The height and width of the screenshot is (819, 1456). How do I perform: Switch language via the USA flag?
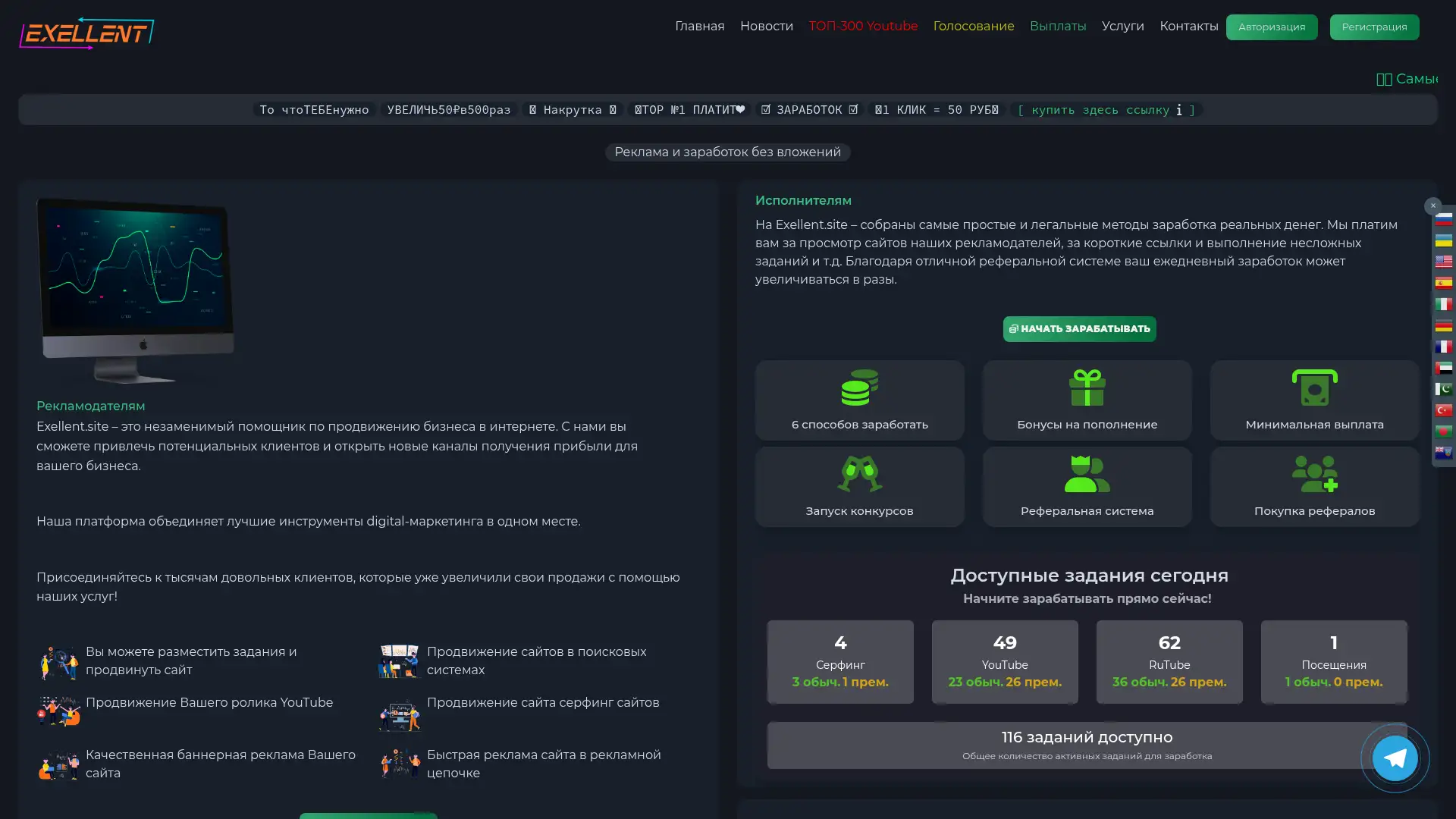click(x=1443, y=262)
